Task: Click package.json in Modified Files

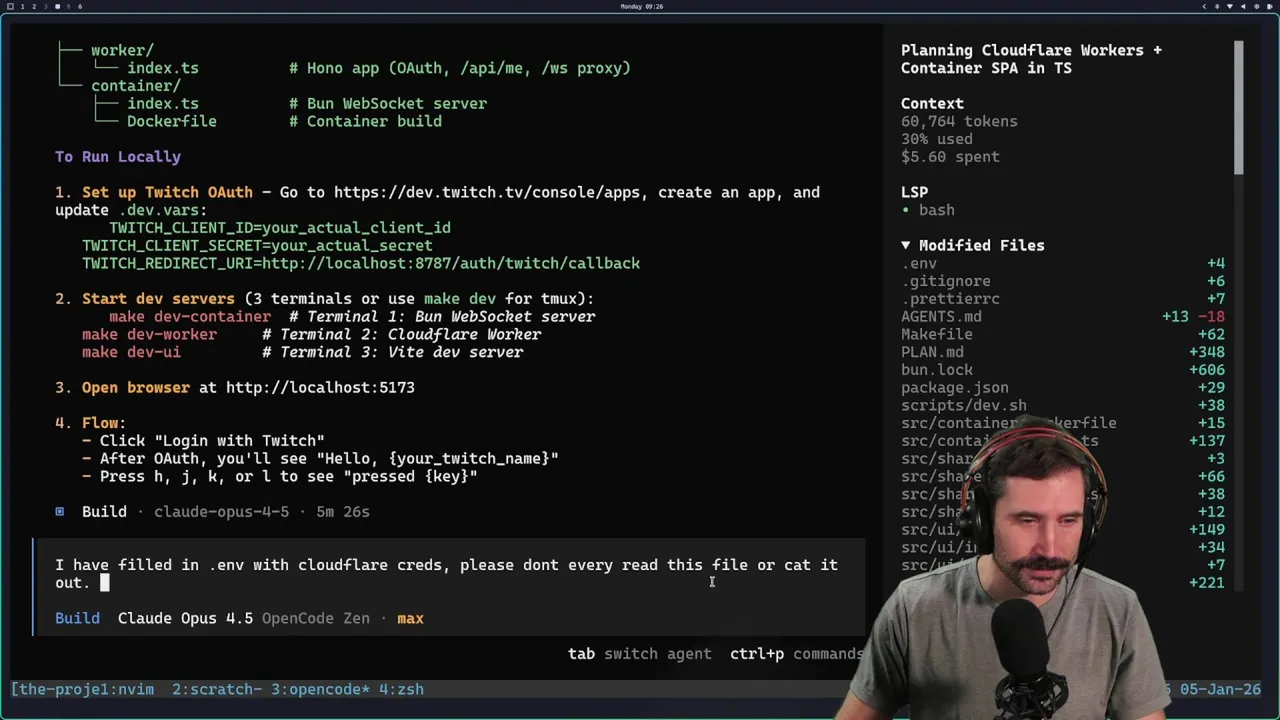Action: click(954, 387)
